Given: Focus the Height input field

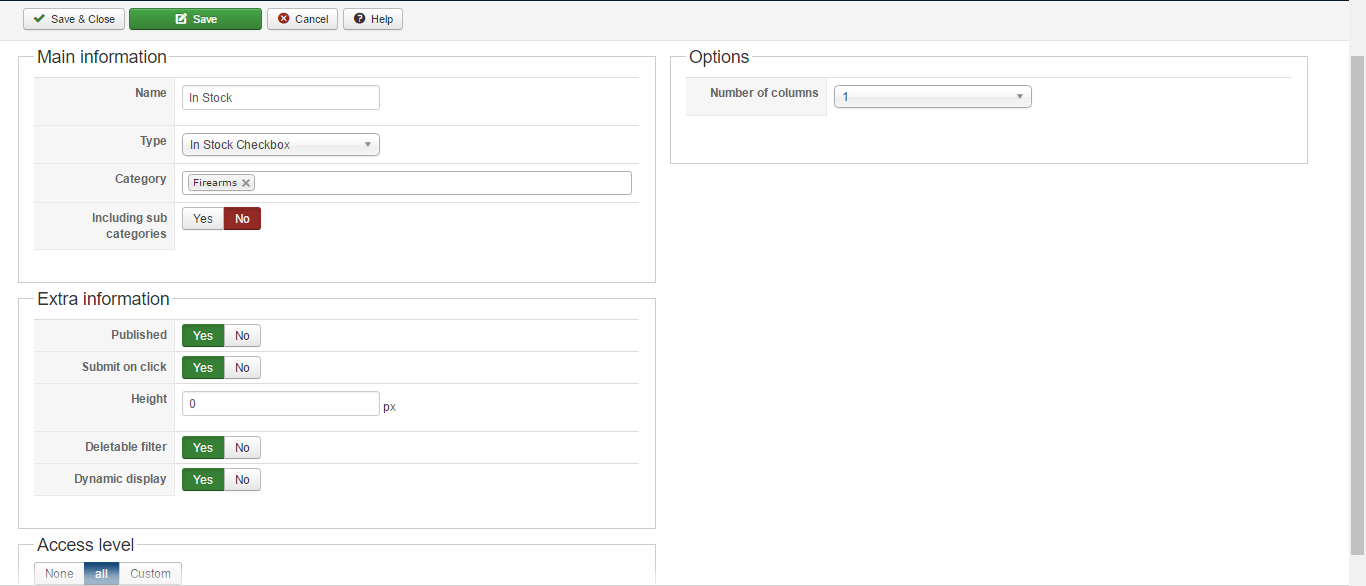Looking at the screenshot, I should (281, 404).
